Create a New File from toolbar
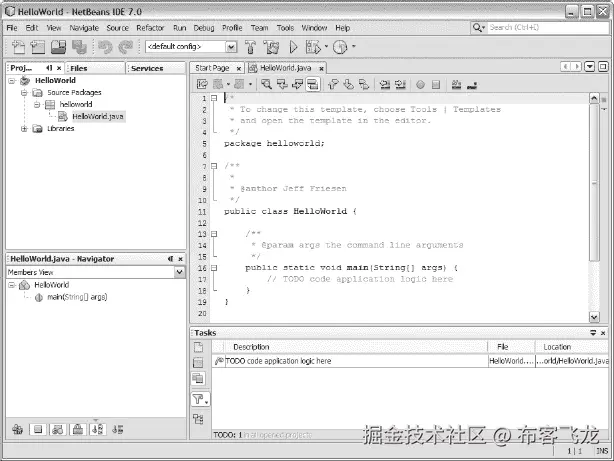Image resolution: width=614 pixels, height=461 pixels. tap(18, 47)
